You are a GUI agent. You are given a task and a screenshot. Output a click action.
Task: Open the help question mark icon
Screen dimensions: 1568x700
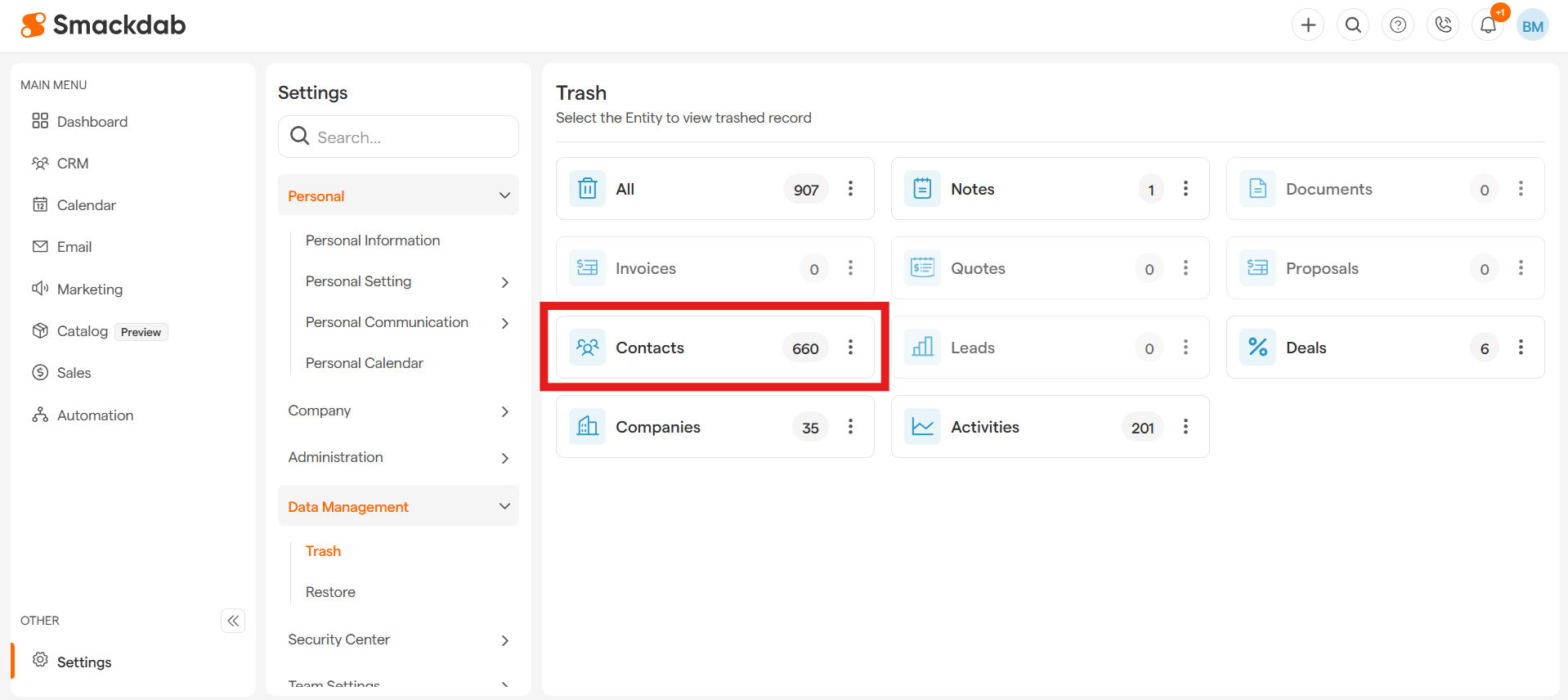(x=1398, y=25)
